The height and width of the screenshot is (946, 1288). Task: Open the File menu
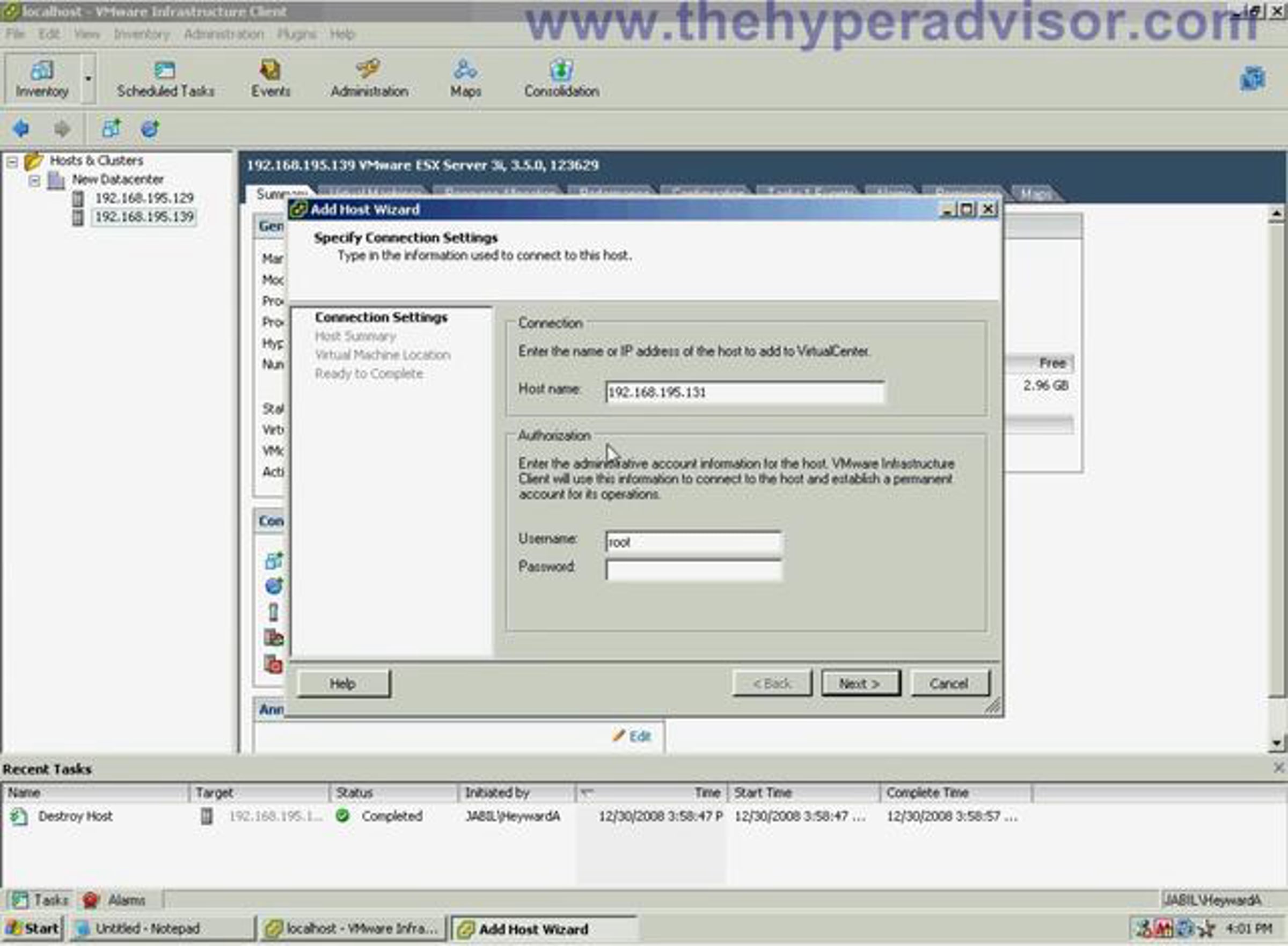click(x=16, y=34)
